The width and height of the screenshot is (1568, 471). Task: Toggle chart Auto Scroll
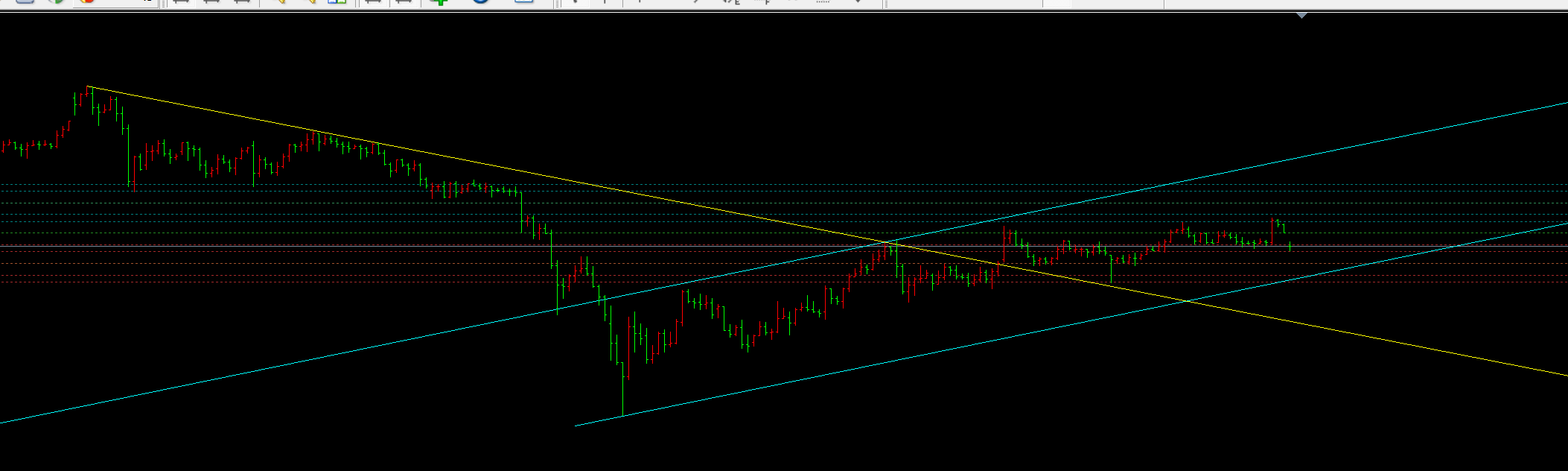pos(372,1)
